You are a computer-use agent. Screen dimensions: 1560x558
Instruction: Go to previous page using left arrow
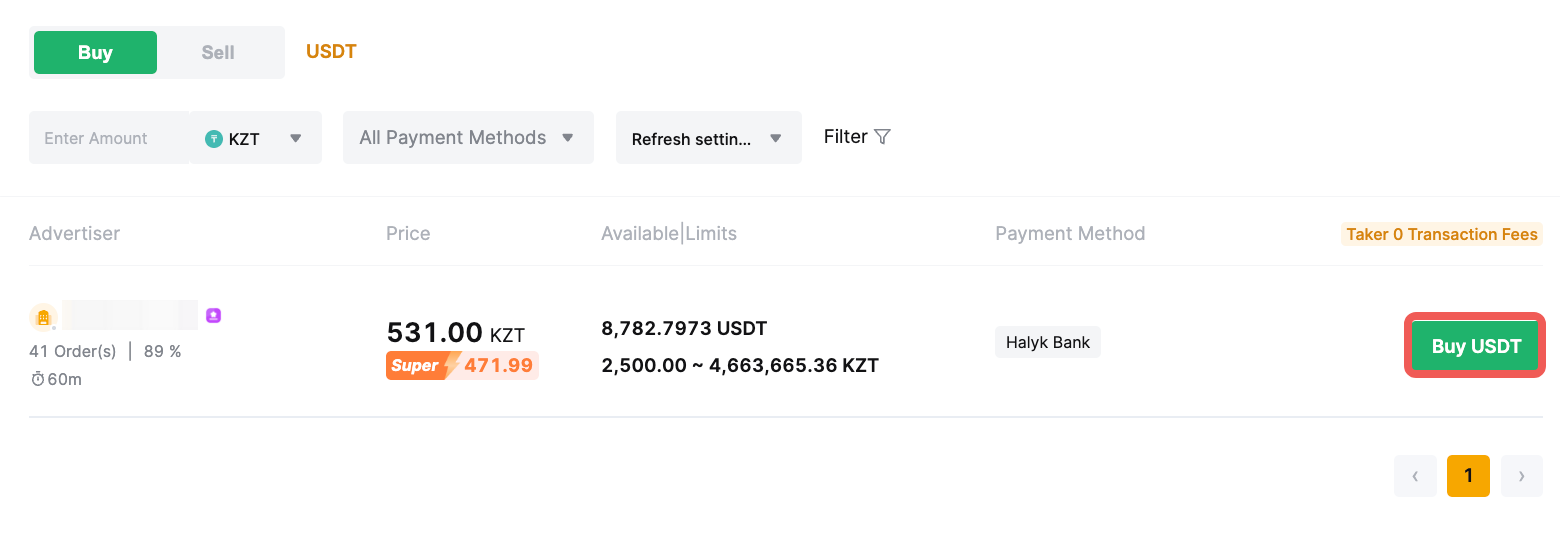click(1415, 476)
